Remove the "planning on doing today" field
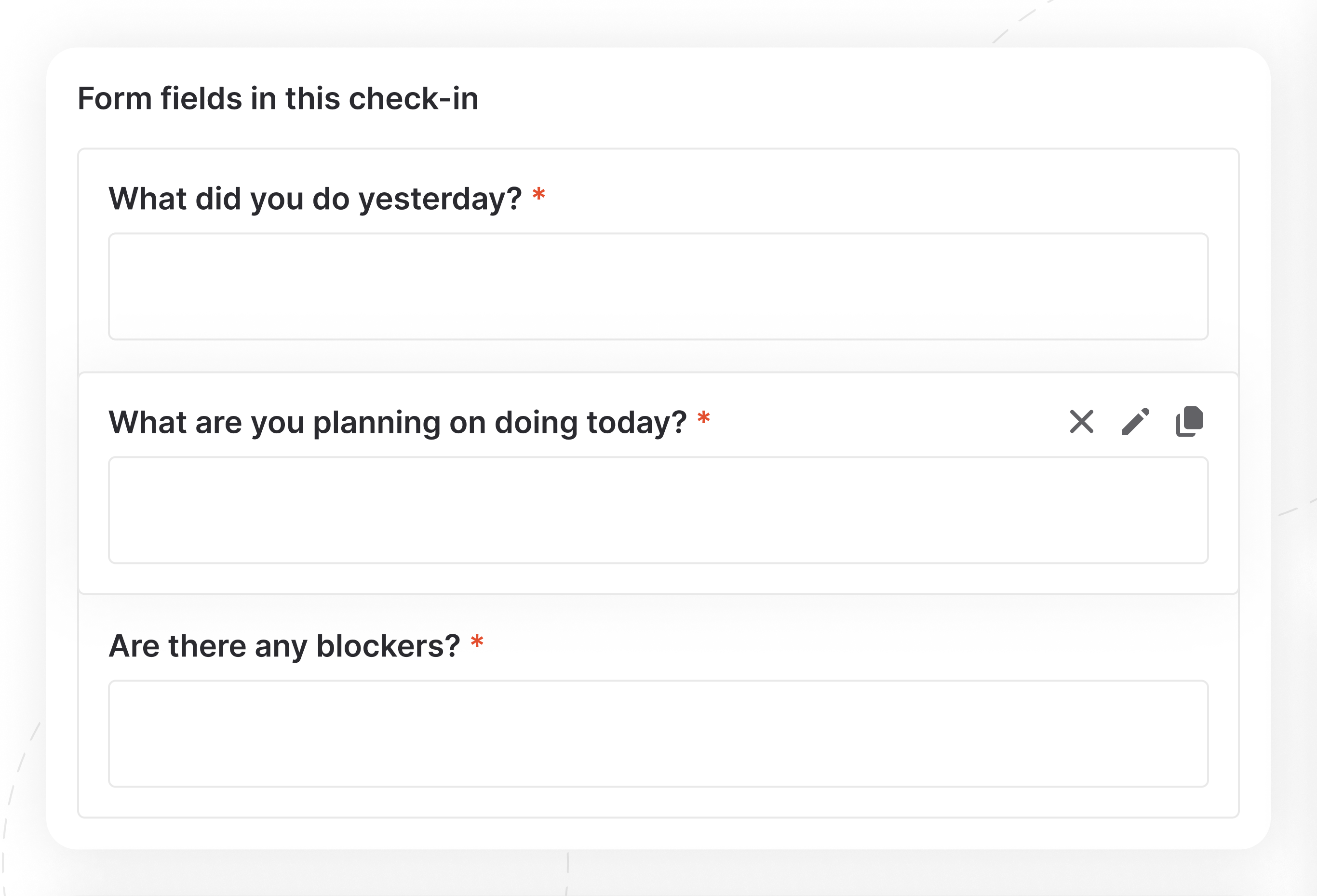 (1081, 422)
